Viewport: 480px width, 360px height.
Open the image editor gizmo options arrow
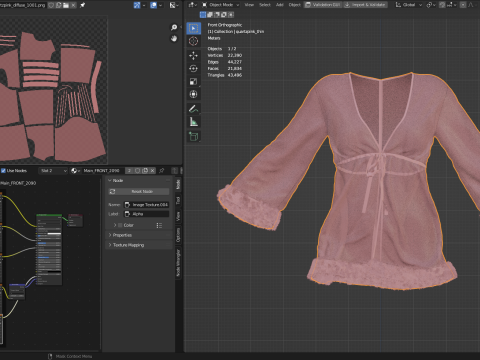click(x=144, y=5)
